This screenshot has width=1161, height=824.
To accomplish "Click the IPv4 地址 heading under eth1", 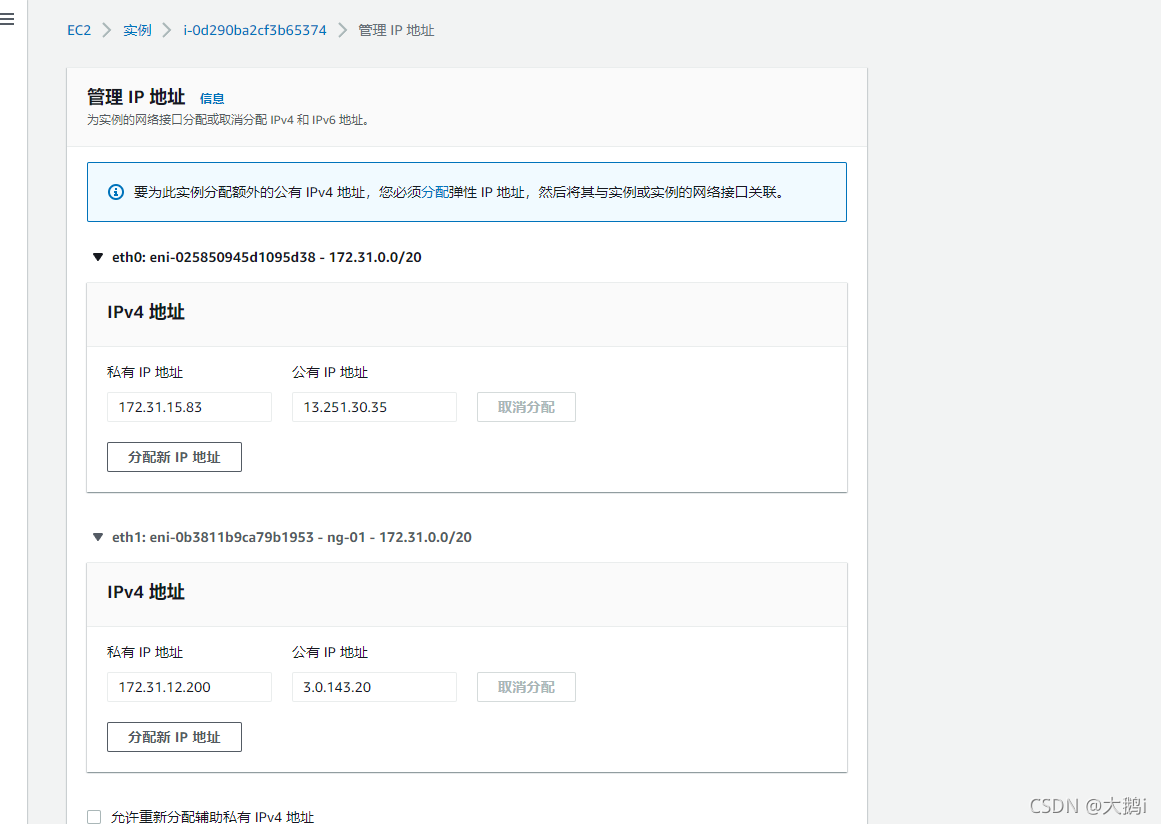I will [x=146, y=592].
